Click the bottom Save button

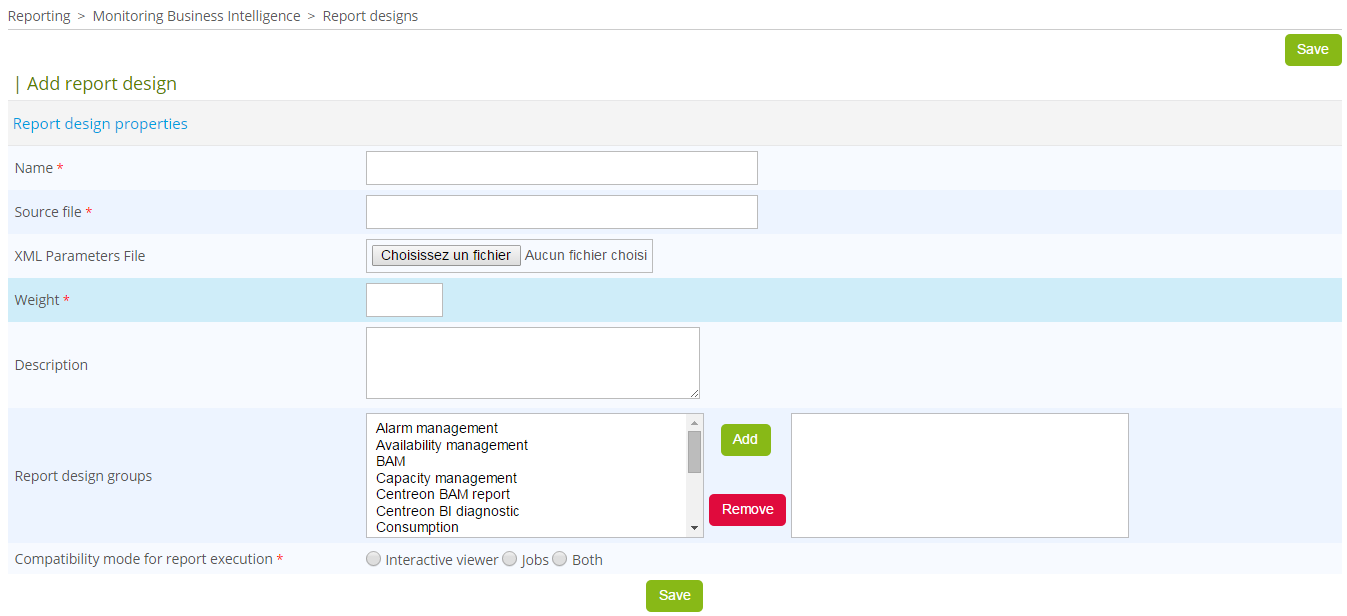674,596
